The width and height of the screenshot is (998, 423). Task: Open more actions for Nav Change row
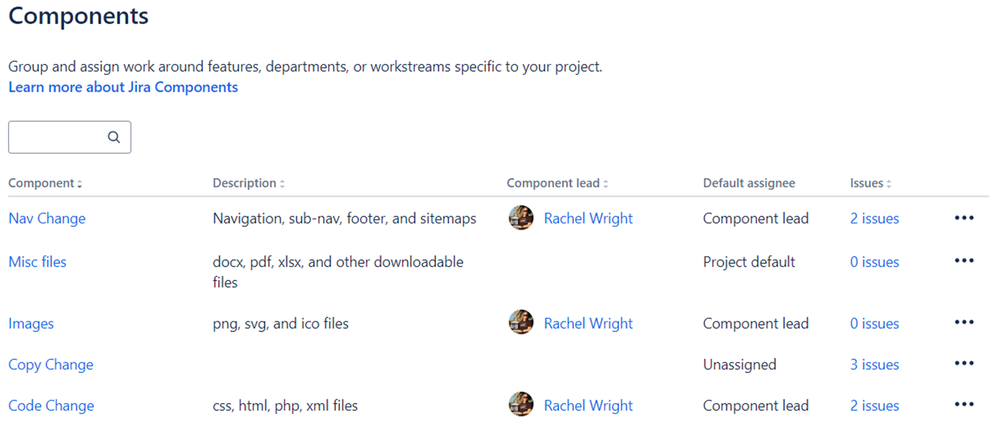[964, 218]
